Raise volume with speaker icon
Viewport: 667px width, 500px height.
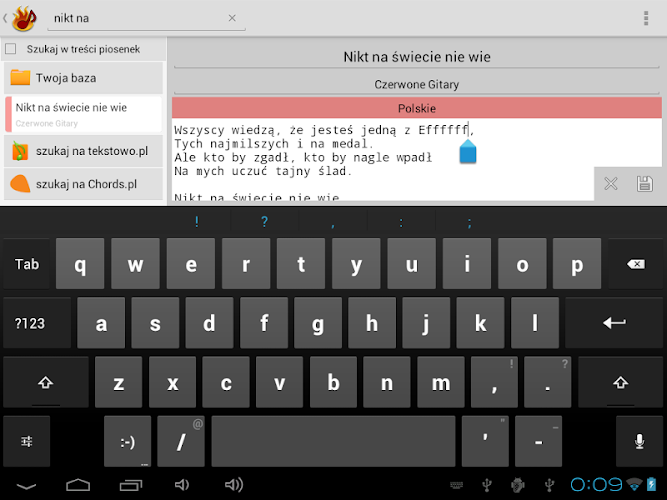point(234,485)
